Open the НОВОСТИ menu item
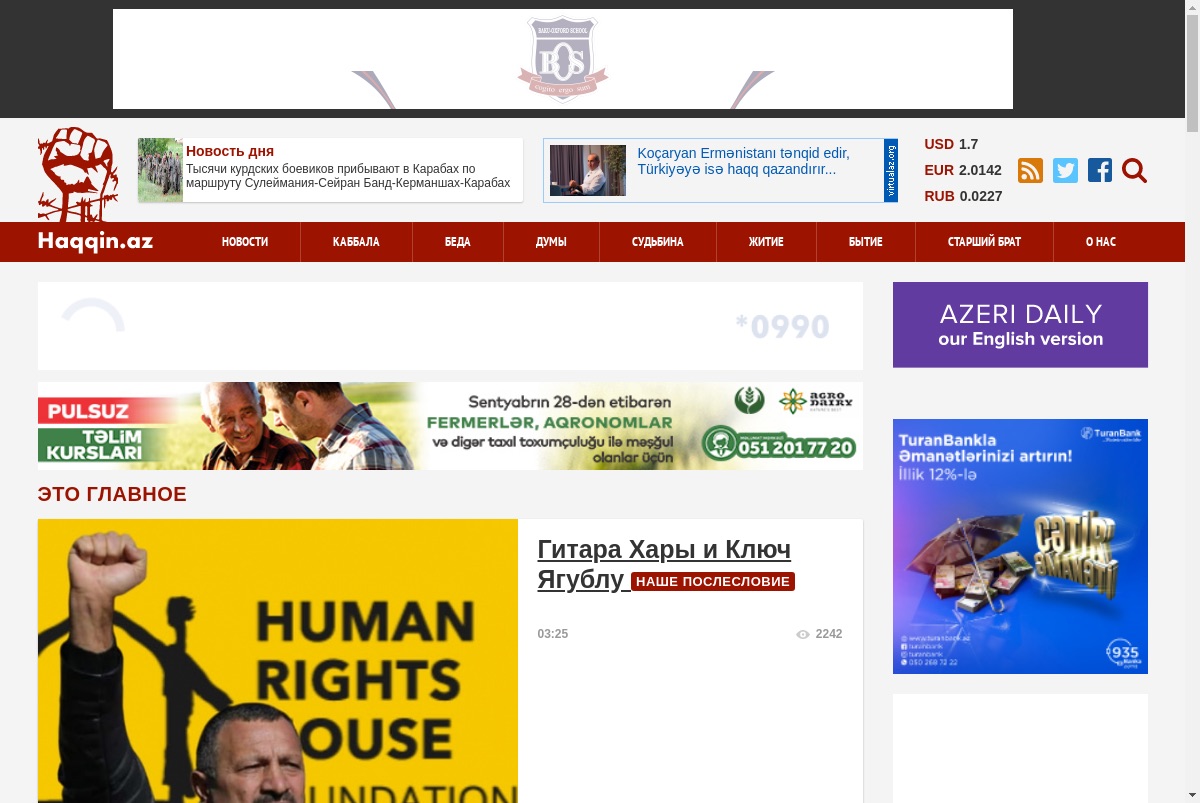The image size is (1200, 803). pos(245,242)
